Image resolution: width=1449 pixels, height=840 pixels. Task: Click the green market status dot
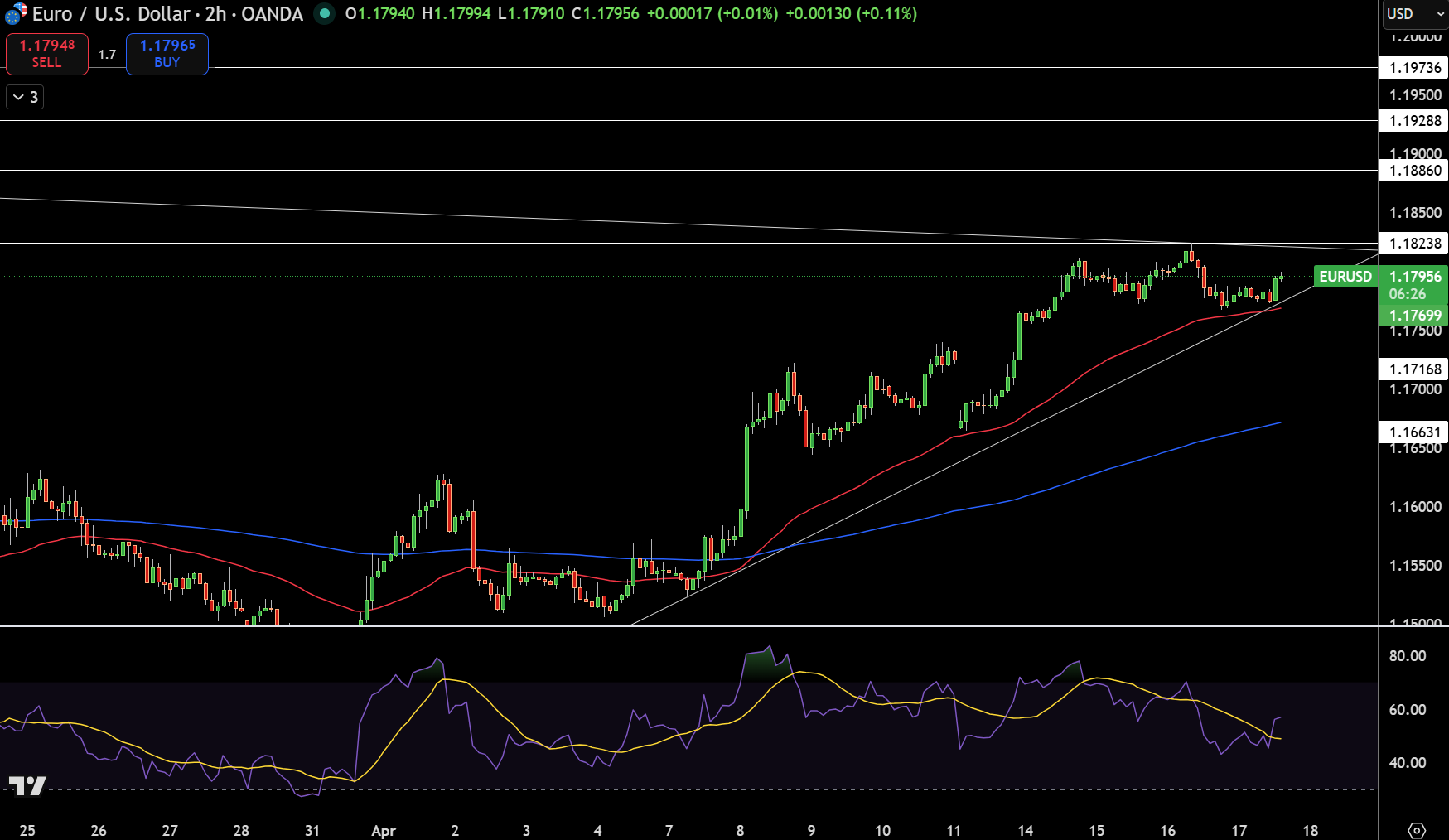325,14
